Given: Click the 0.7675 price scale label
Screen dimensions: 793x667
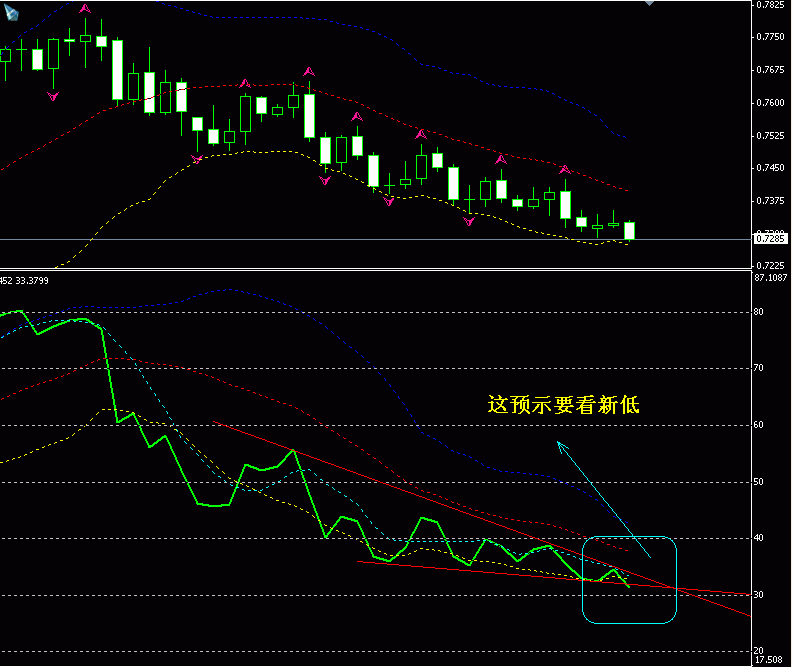Looking at the screenshot, I should tap(770, 70).
